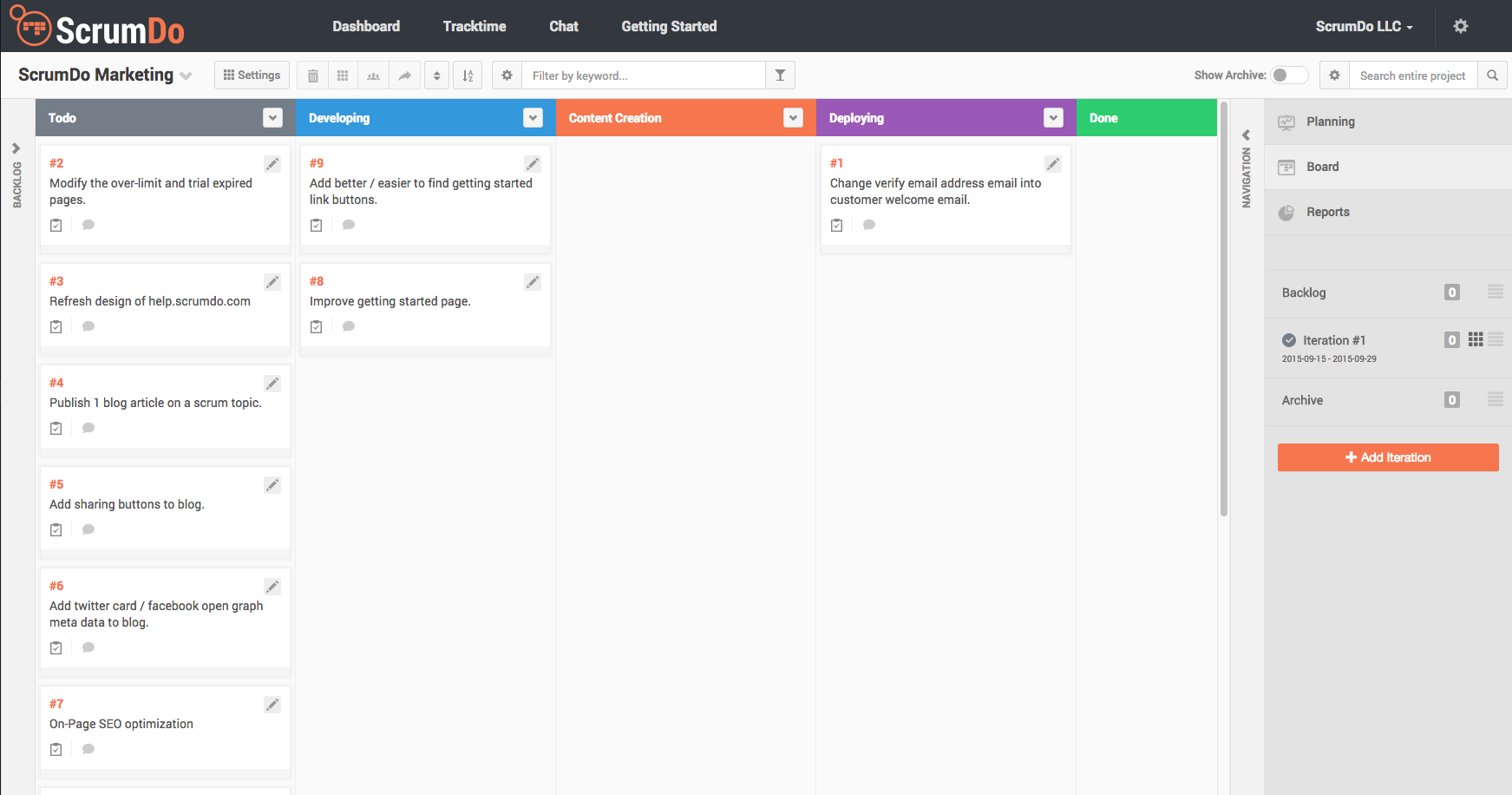1512x795 pixels.
Task: Open the Dashboard menu
Action: (x=366, y=26)
